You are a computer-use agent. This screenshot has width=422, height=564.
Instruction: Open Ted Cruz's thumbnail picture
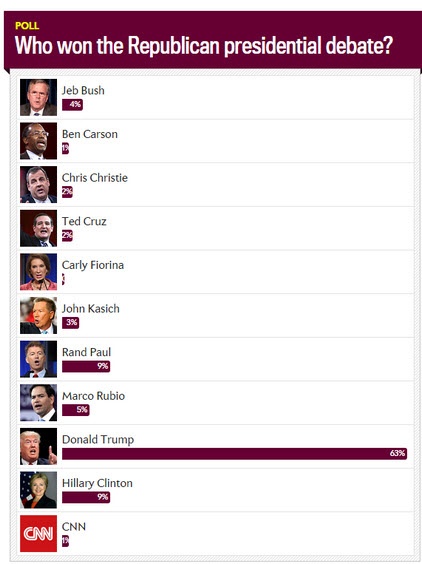point(38,228)
